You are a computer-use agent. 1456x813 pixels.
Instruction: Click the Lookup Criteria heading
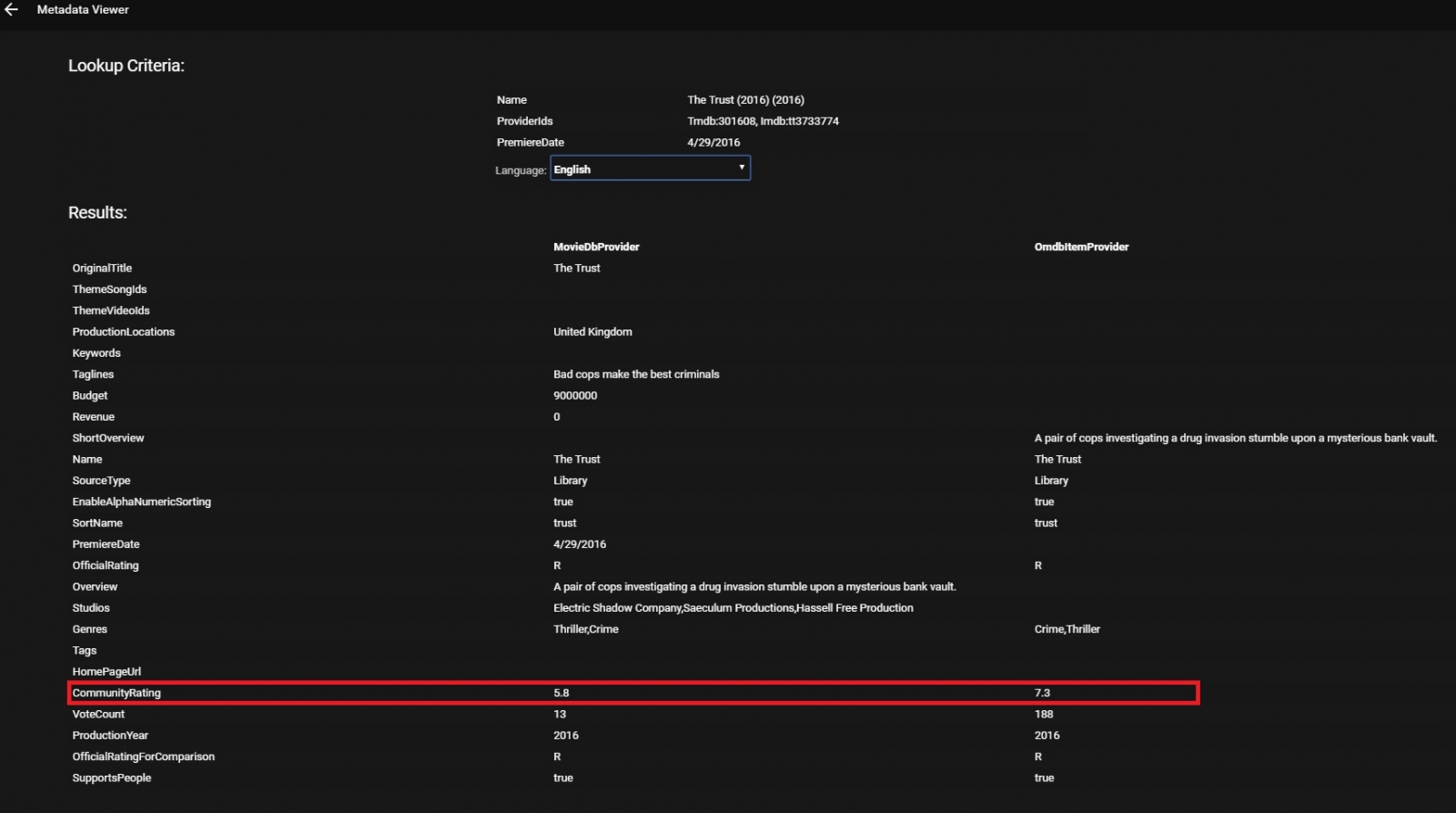(x=126, y=66)
